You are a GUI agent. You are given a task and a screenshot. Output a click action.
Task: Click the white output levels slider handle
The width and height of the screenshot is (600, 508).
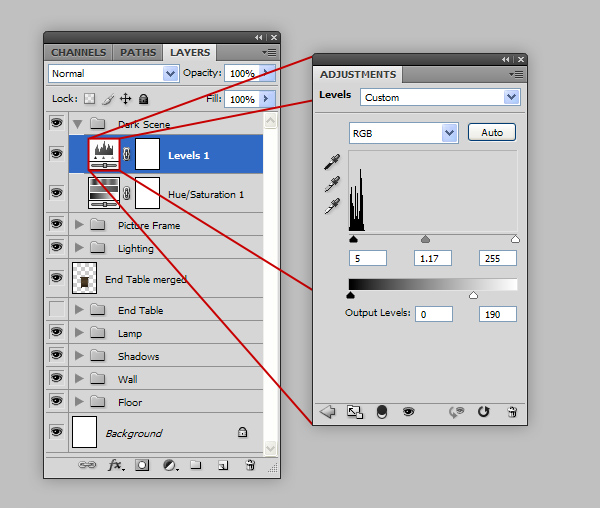point(473,295)
